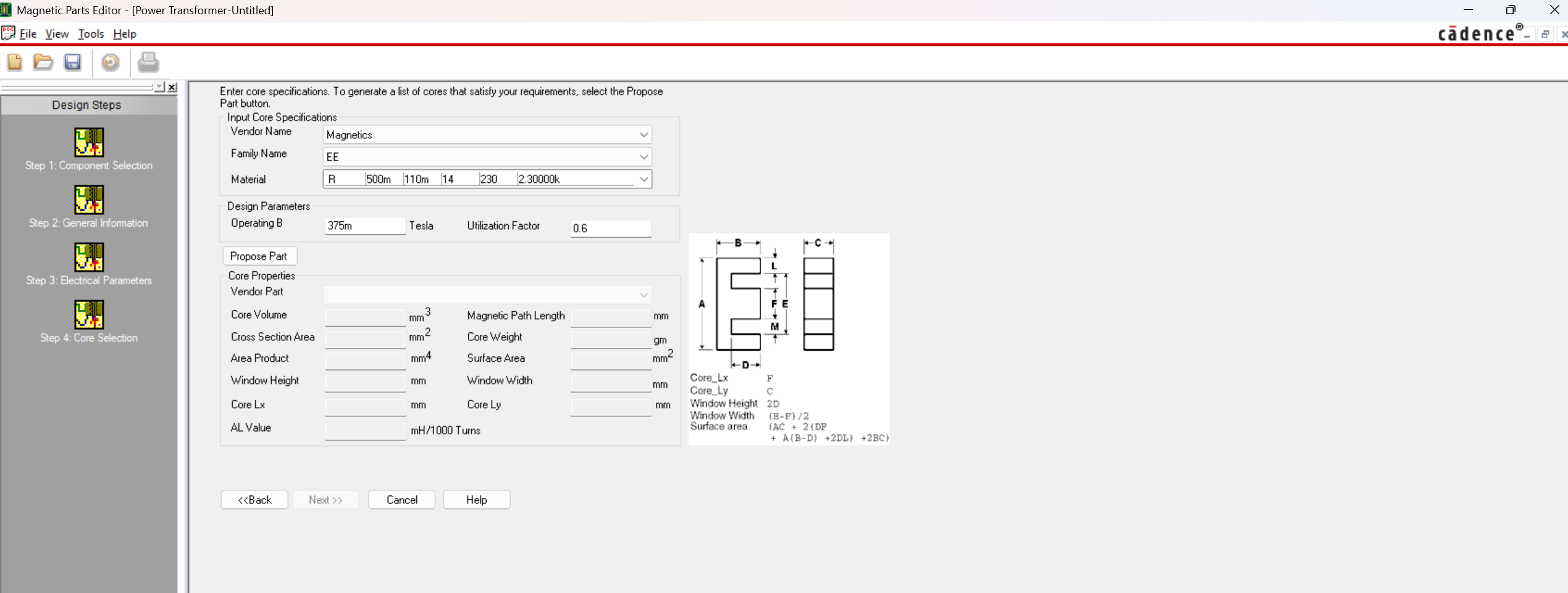Minimize the Magnetic Parts Editor window
The height and width of the screenshot is (593, 1568).
[x=1469, y=10]
